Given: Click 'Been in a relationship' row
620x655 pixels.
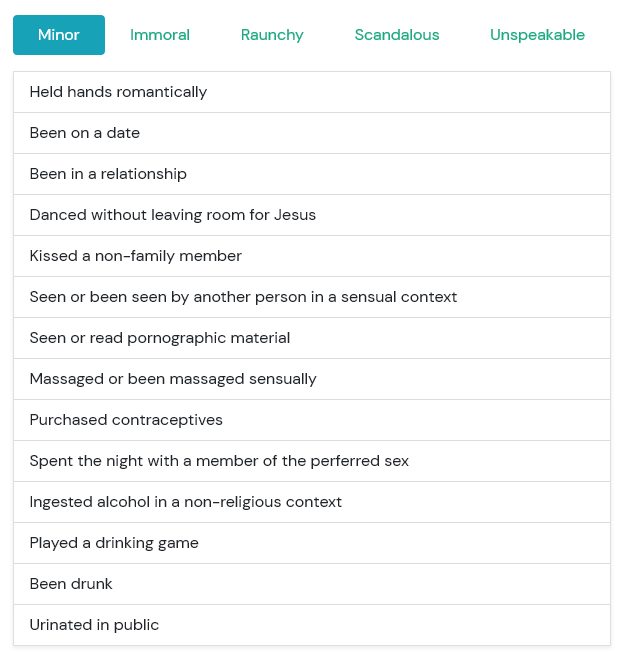Looking at the screenshot, I should (x=312, y=174).
